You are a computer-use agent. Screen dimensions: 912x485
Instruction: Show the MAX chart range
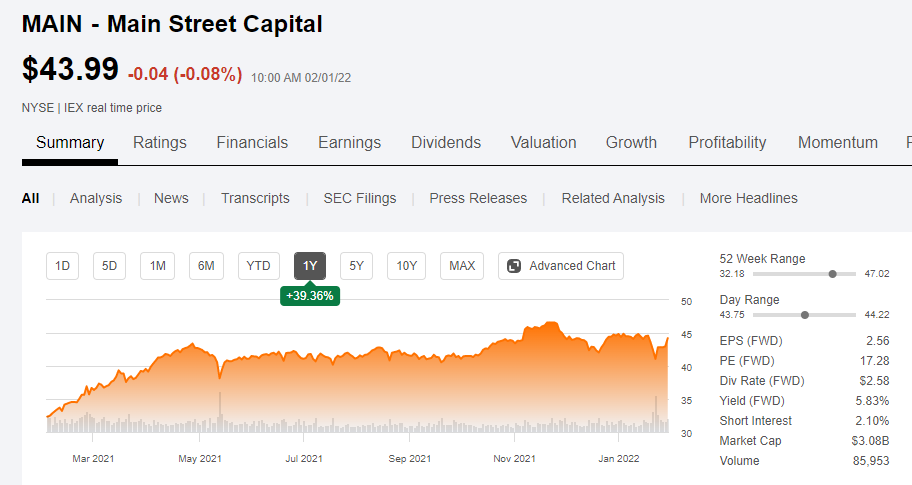[462, 266]
